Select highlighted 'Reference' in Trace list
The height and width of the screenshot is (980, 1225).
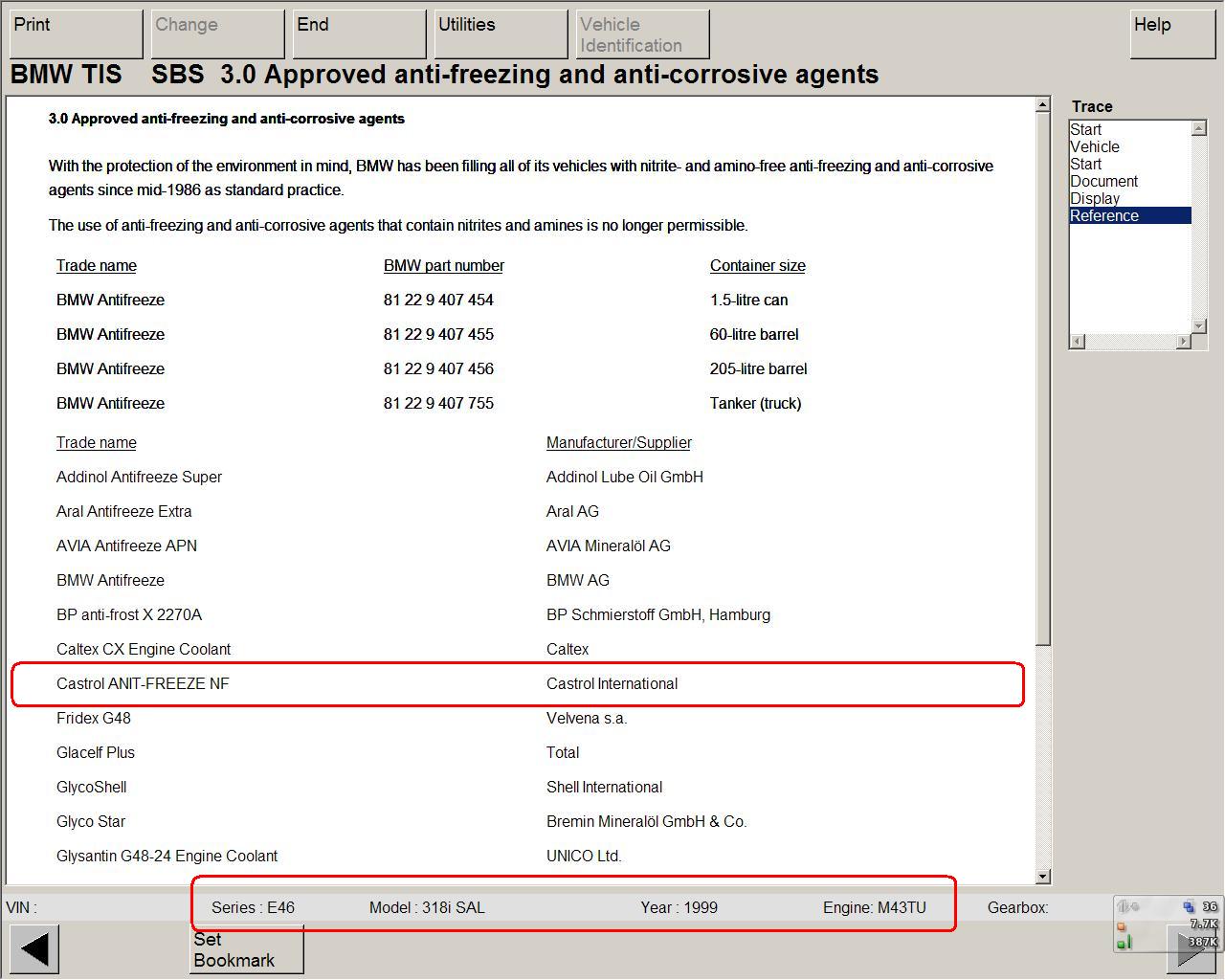(1130, 215)
